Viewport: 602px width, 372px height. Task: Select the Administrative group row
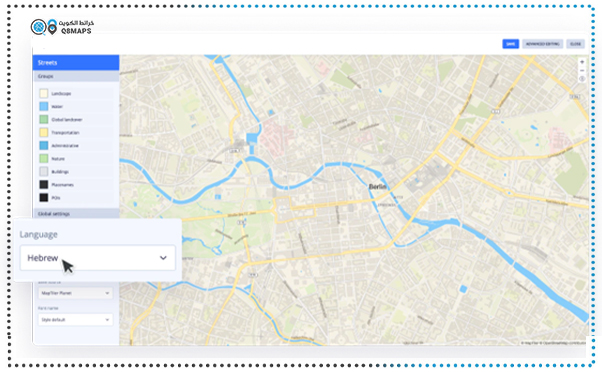pos(76,145)
